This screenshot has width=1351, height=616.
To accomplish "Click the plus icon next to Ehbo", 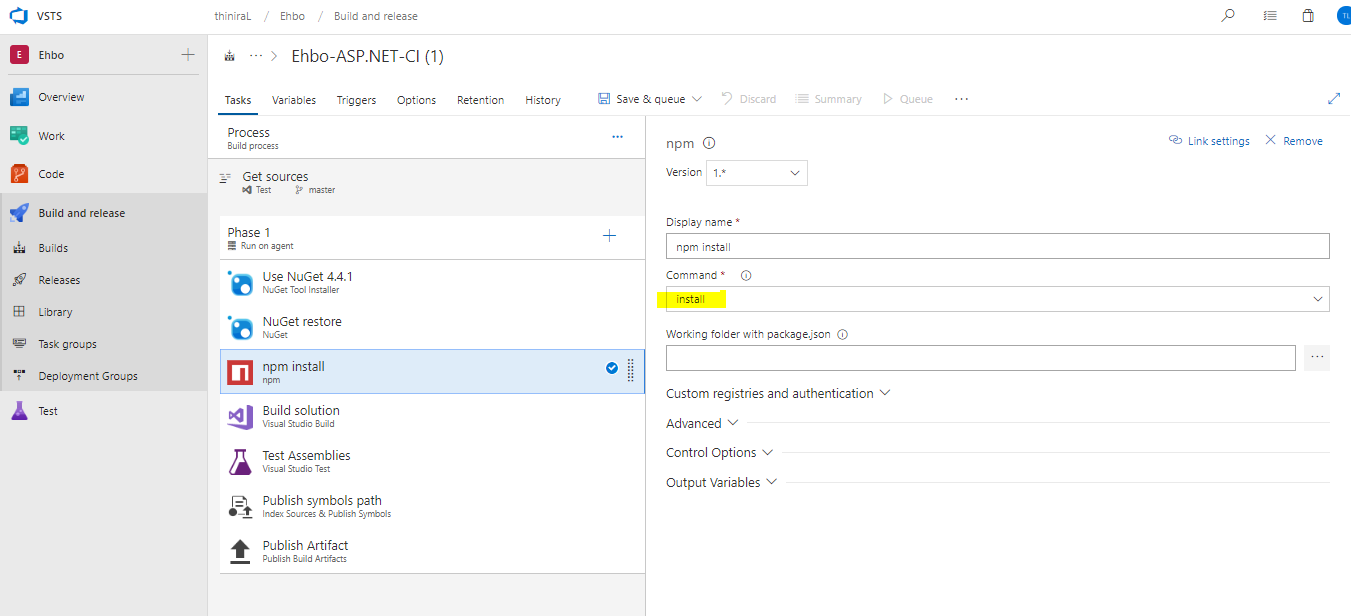I will (x=188, y=55).
